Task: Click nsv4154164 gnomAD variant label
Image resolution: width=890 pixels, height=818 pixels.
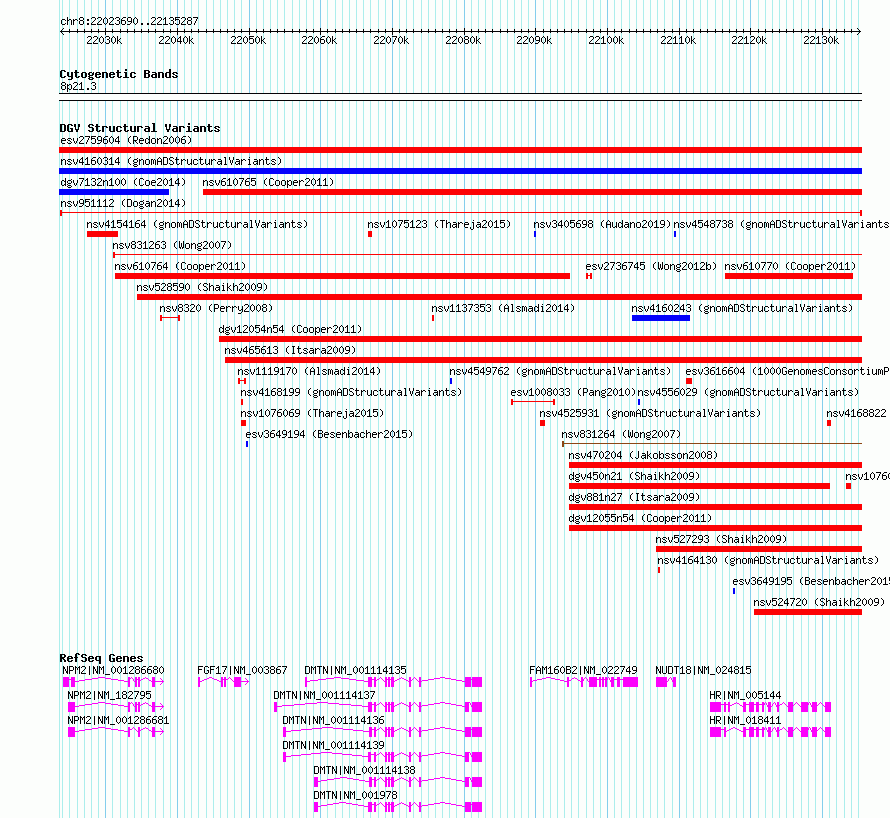Action: 197,224
